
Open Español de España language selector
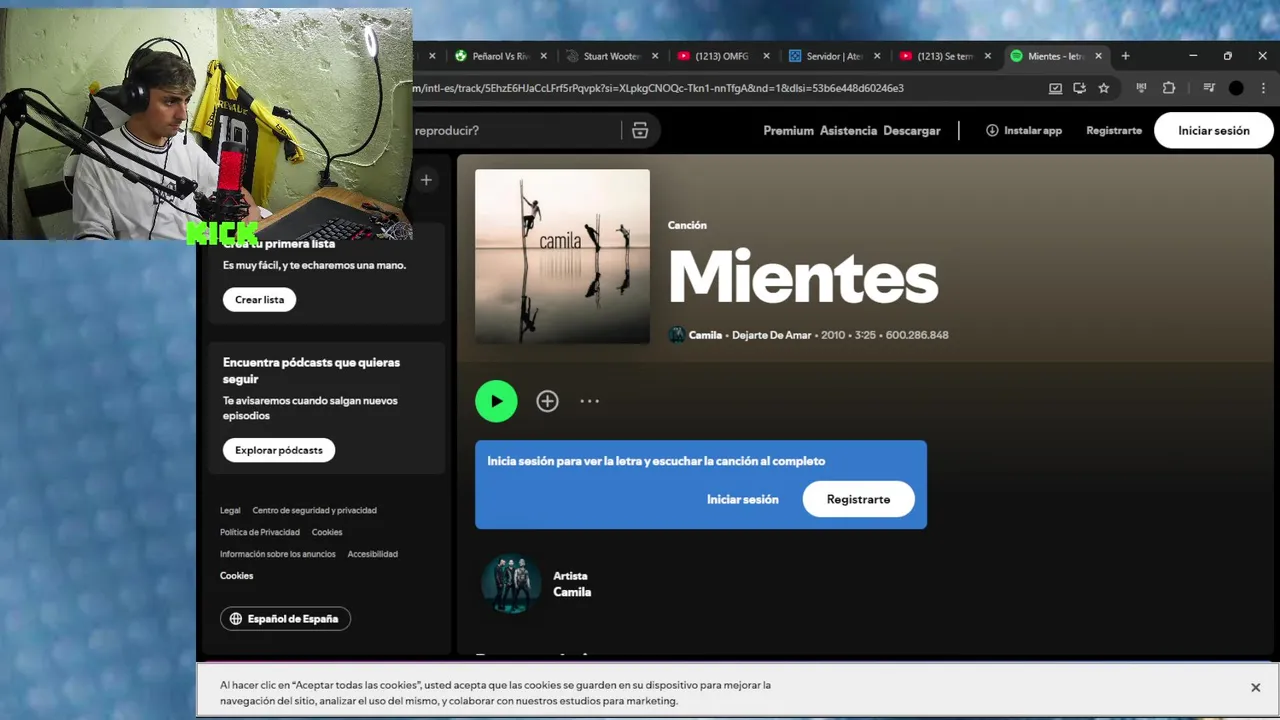pos(285,619)
